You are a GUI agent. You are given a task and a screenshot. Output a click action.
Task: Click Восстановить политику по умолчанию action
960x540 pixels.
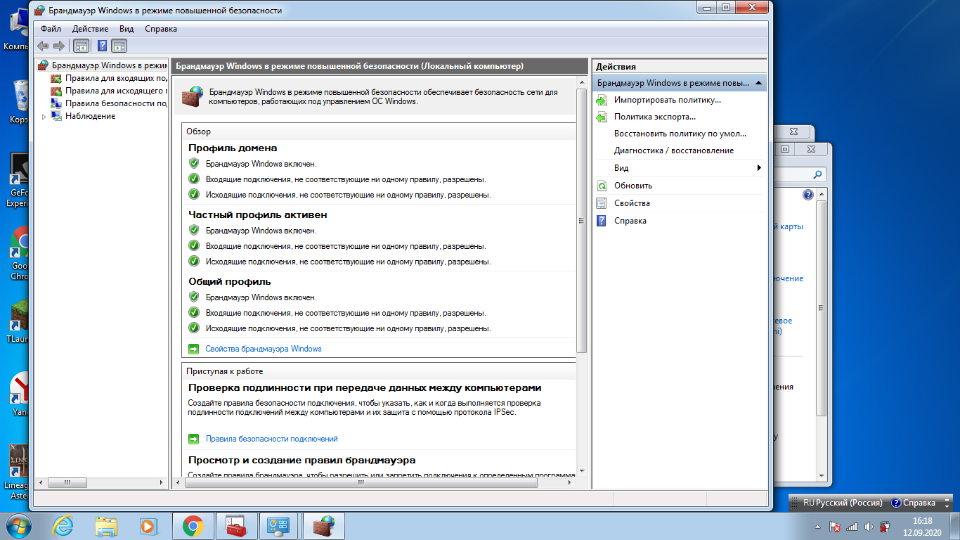680,133
